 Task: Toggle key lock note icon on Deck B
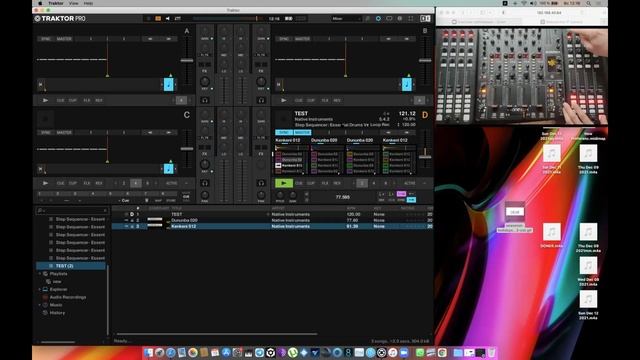407,84
